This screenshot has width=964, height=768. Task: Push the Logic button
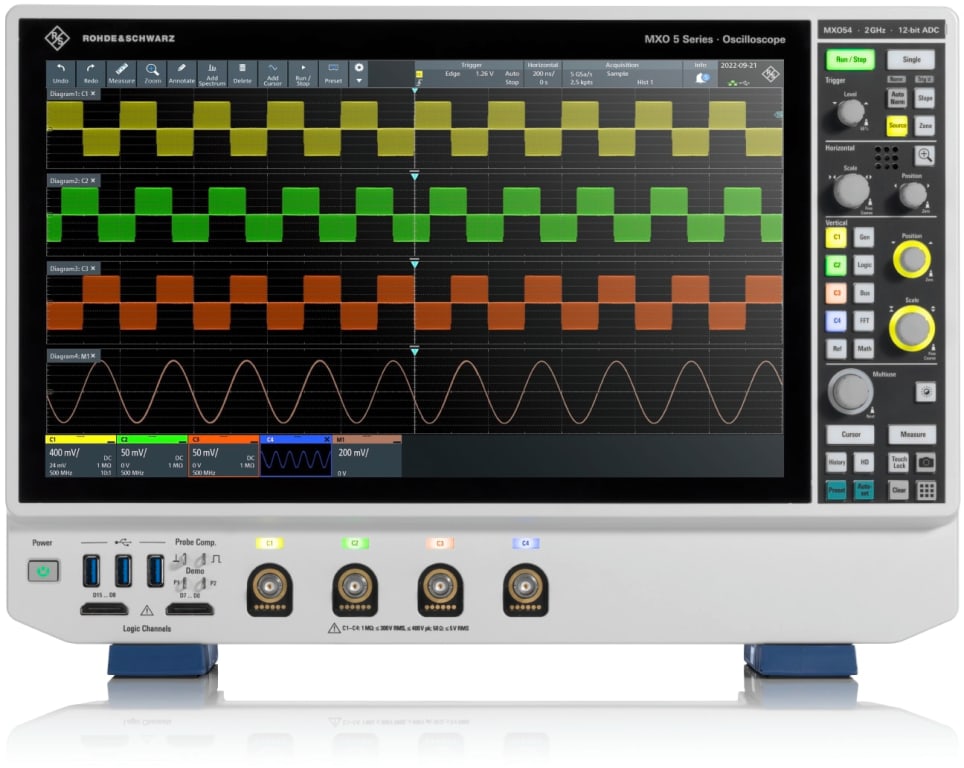pyautogui.click(x=864, y=265)
